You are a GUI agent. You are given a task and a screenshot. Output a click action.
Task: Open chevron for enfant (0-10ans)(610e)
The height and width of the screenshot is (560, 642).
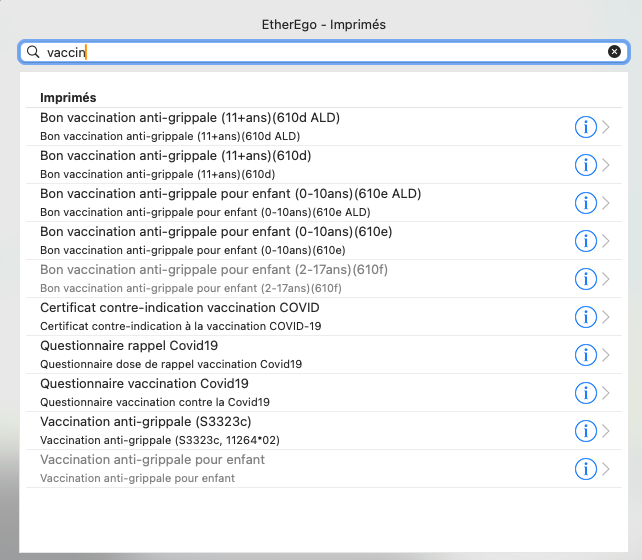606,241
